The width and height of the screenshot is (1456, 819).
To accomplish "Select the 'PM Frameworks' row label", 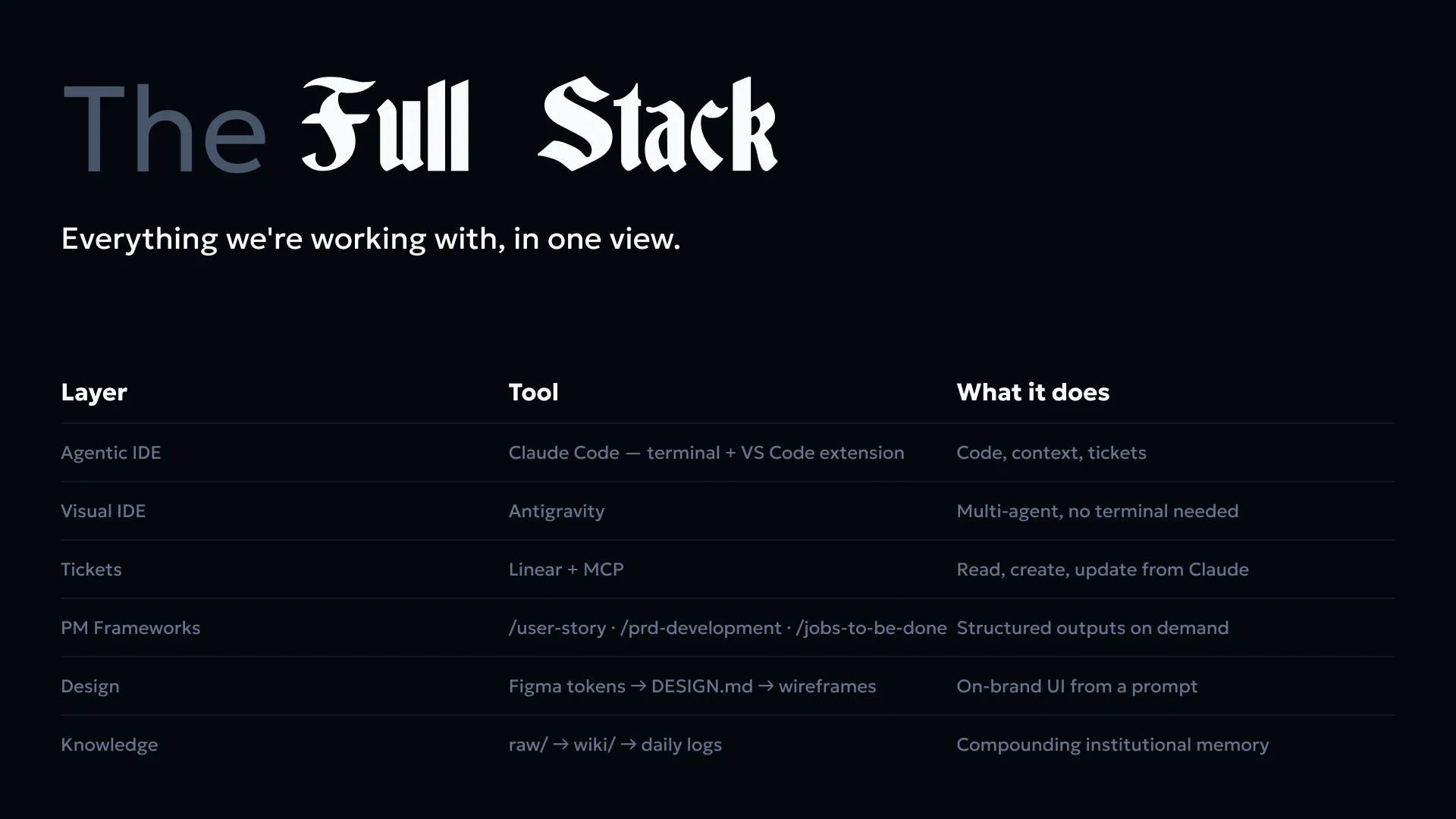I will (x=130, y=628).
